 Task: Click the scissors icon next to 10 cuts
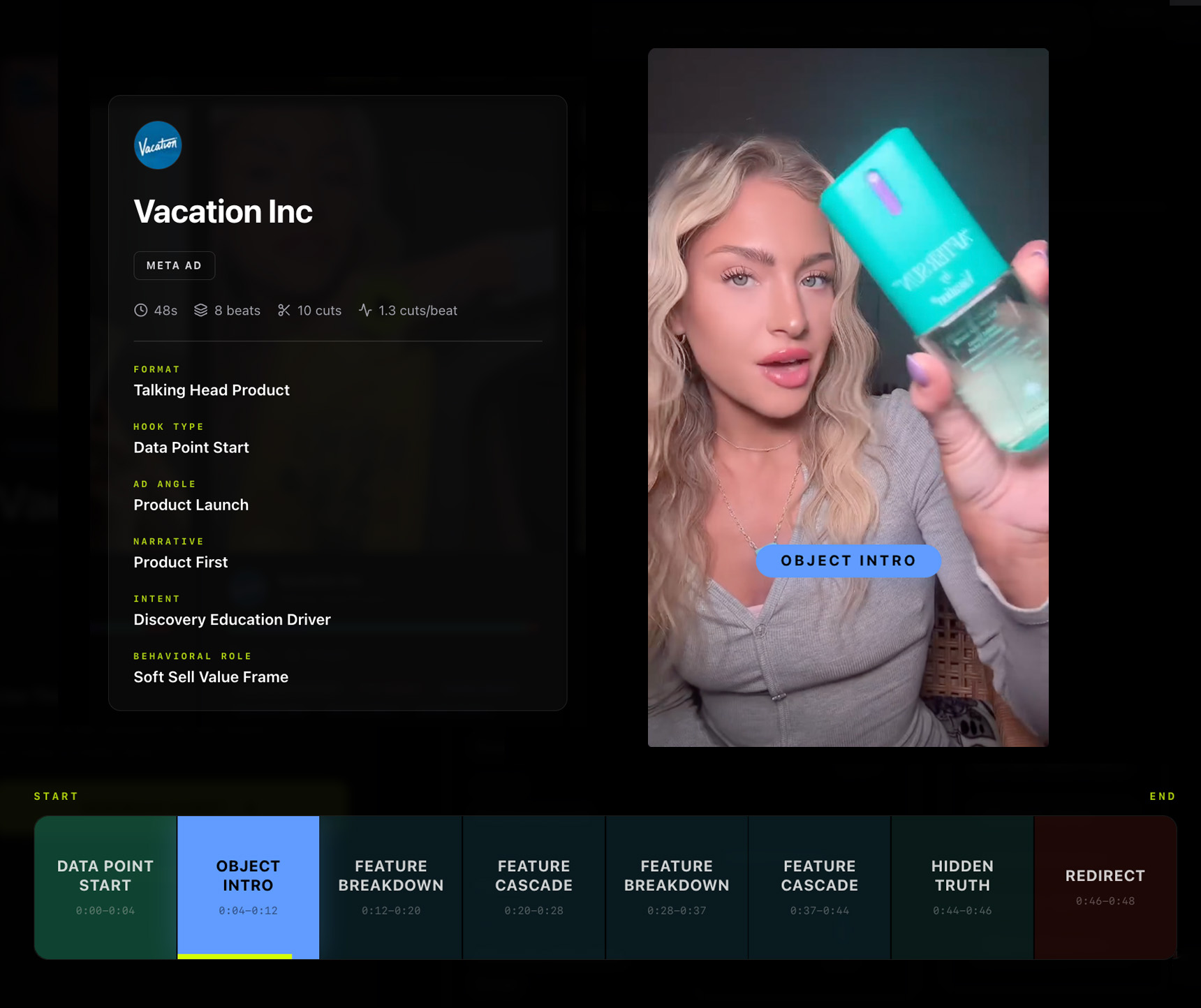[x=284, y=311]
